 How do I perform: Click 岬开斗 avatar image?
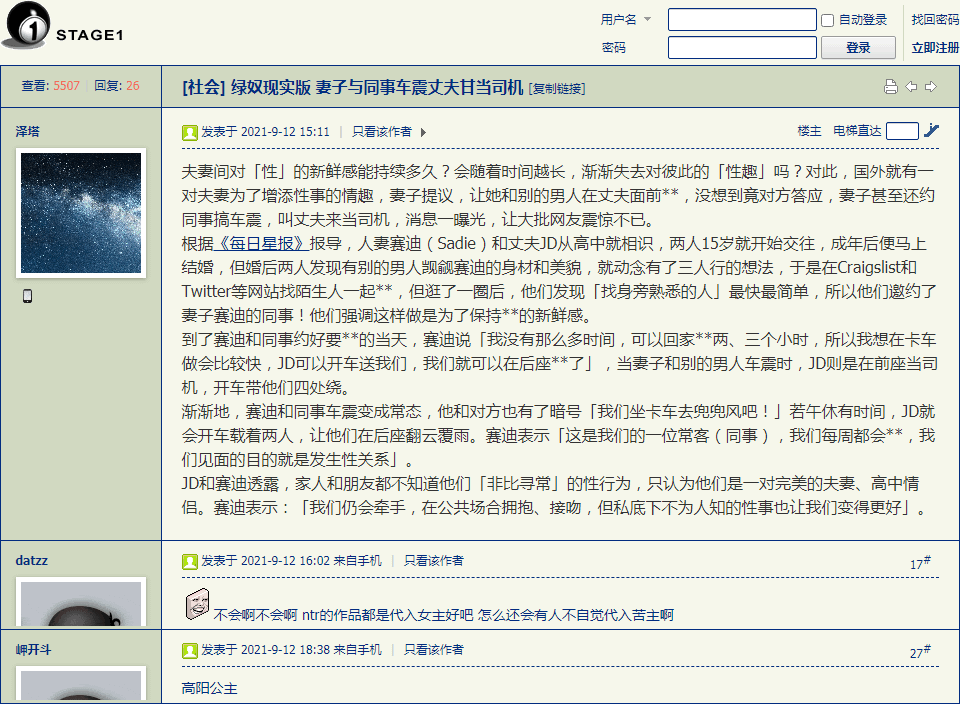(81, 683)
